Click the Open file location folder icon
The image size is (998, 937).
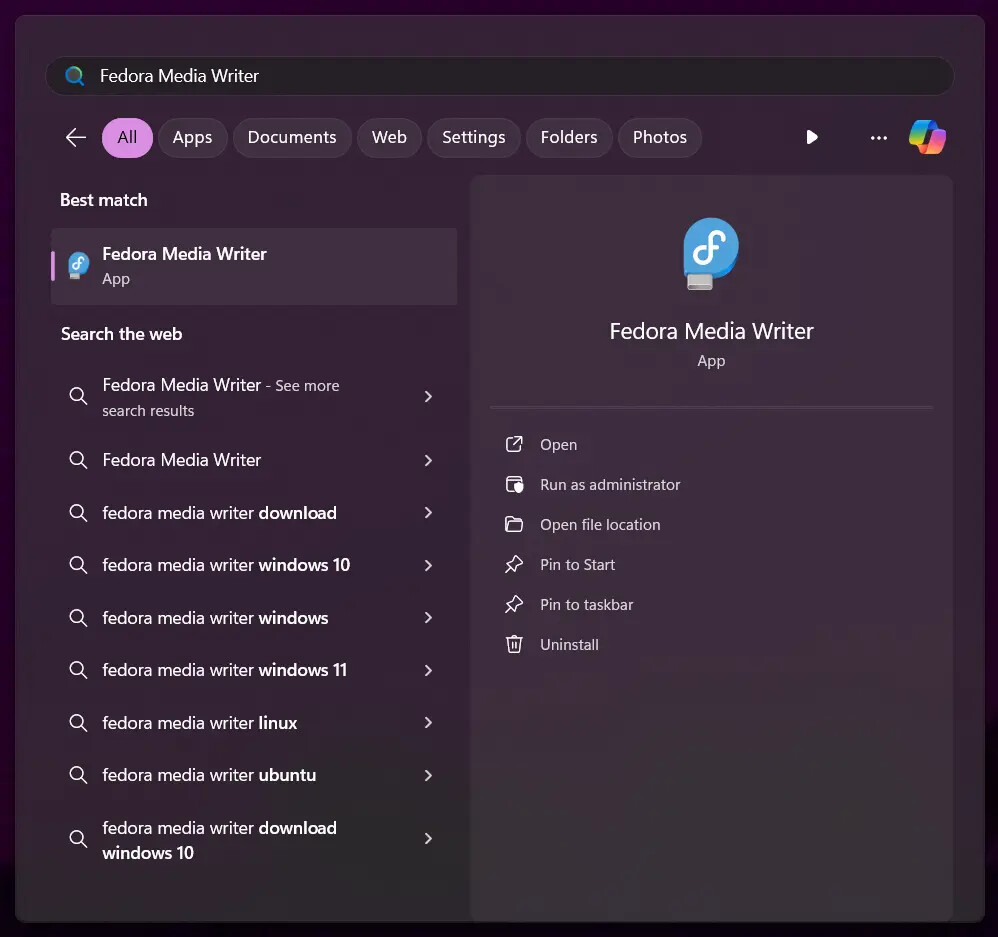[x=514, y=525]
